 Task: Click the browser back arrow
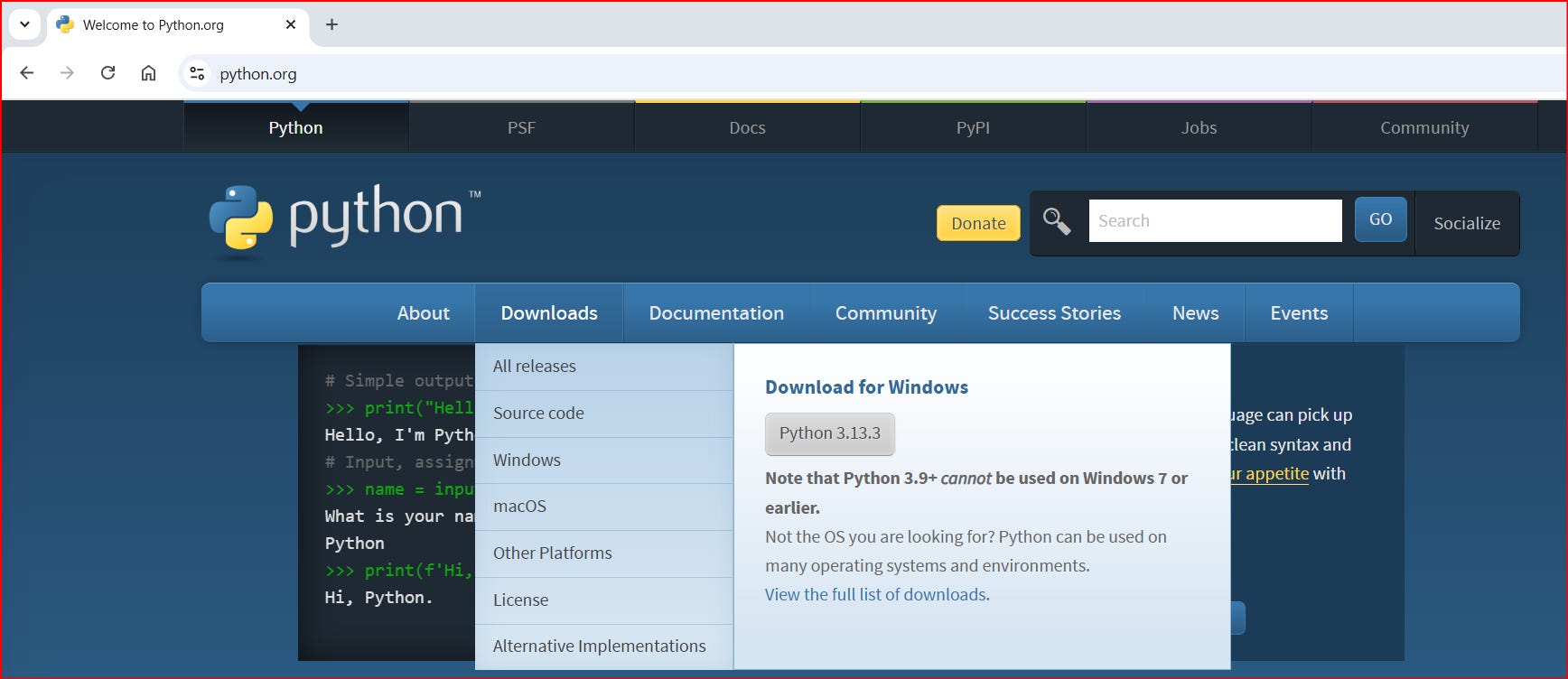tap(27, 73)
